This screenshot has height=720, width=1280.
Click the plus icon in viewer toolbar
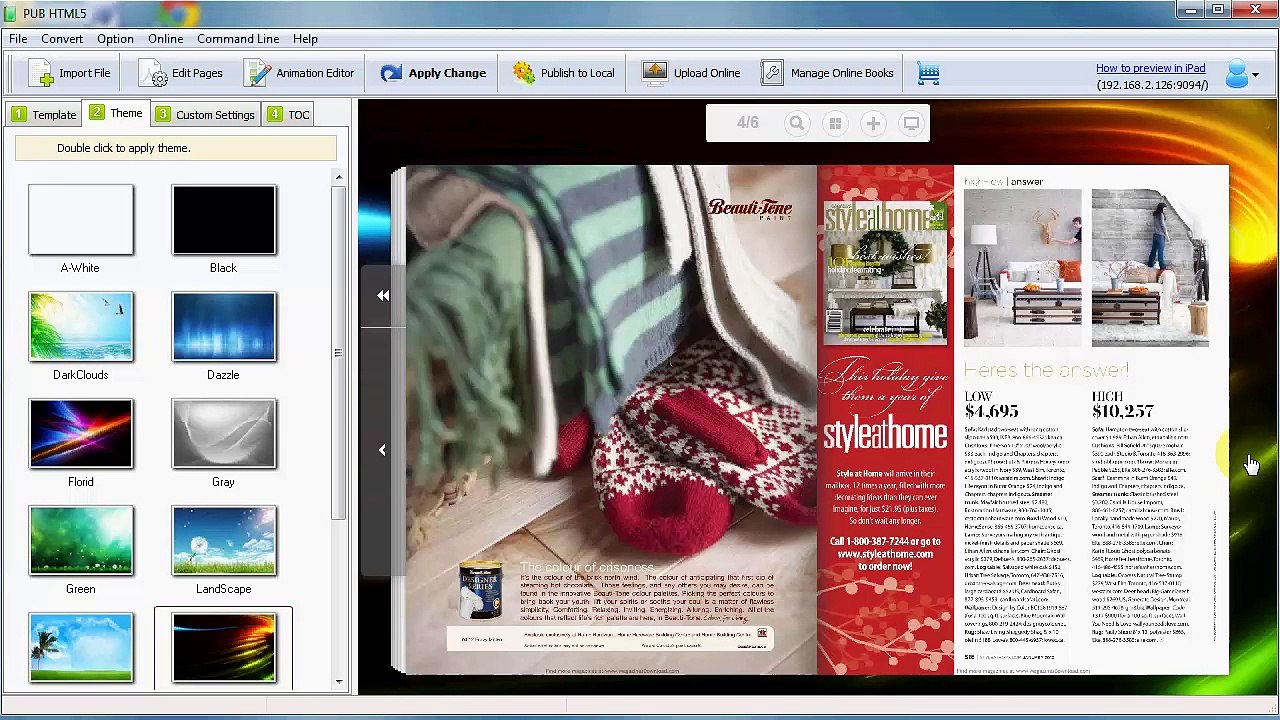(873, 123)
